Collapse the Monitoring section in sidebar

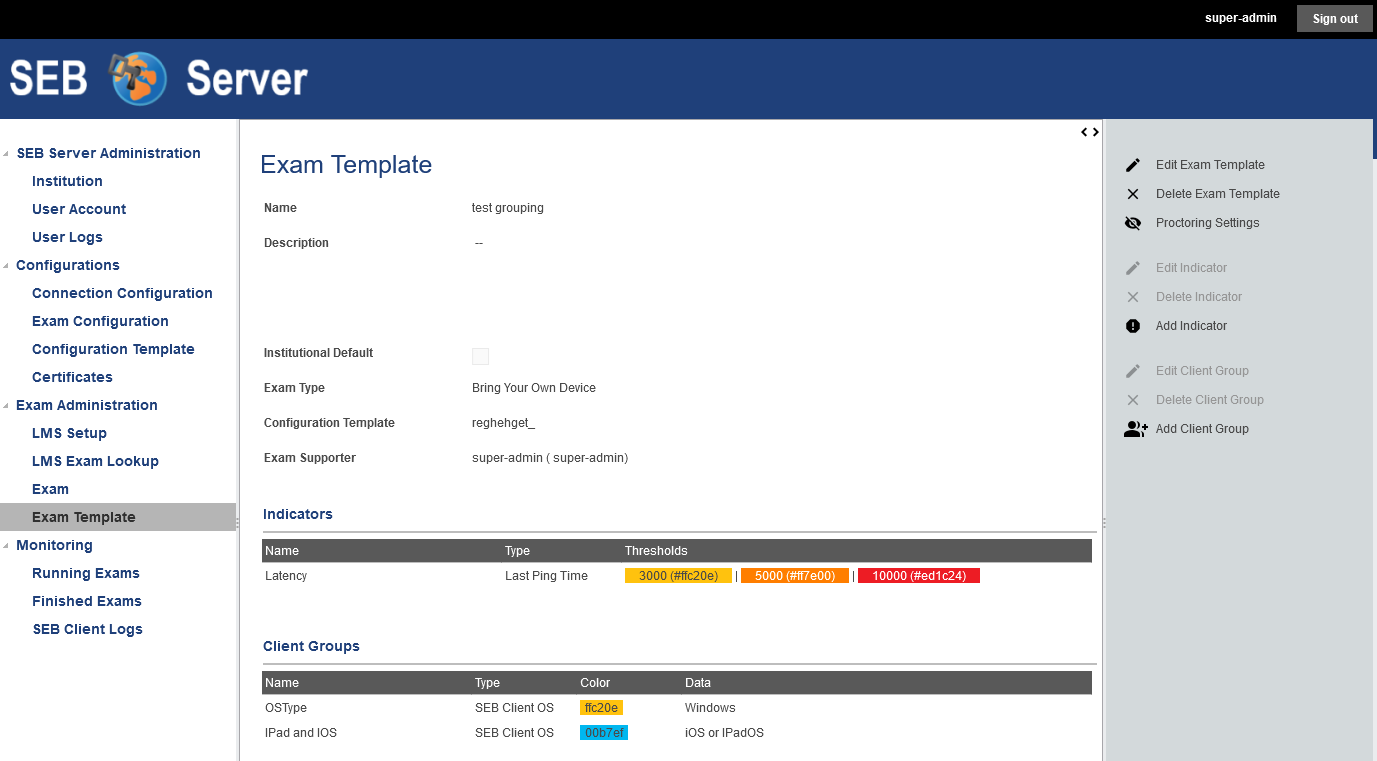coord(7,546)
